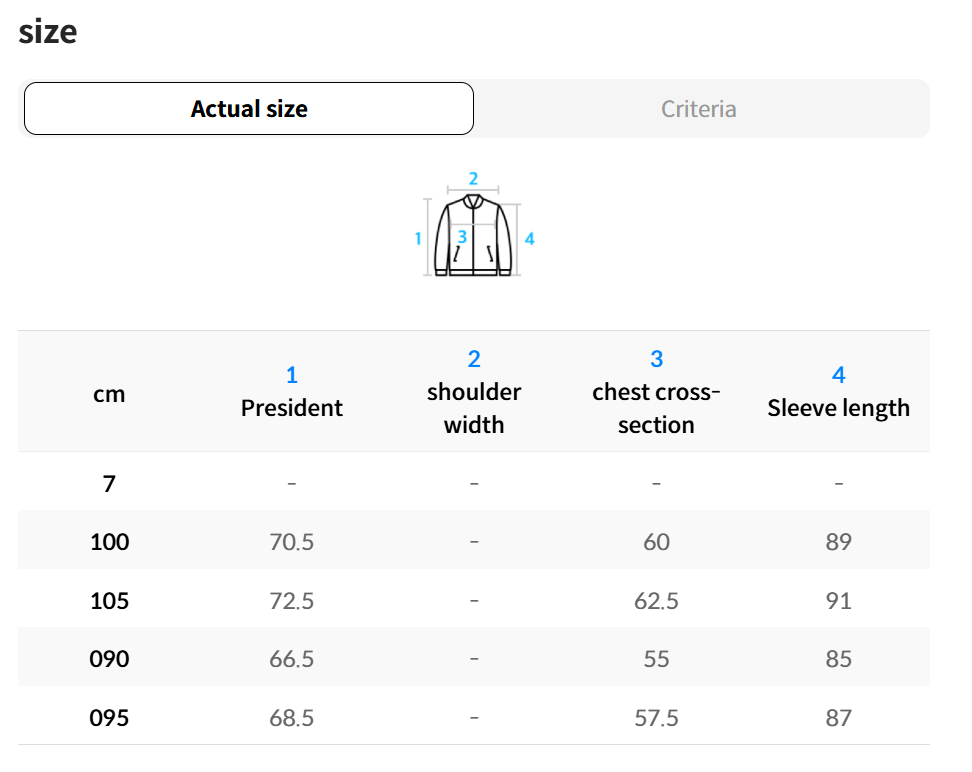Click the 62.5 chest value
Screen dimensions: 972x772
(656, 601)
